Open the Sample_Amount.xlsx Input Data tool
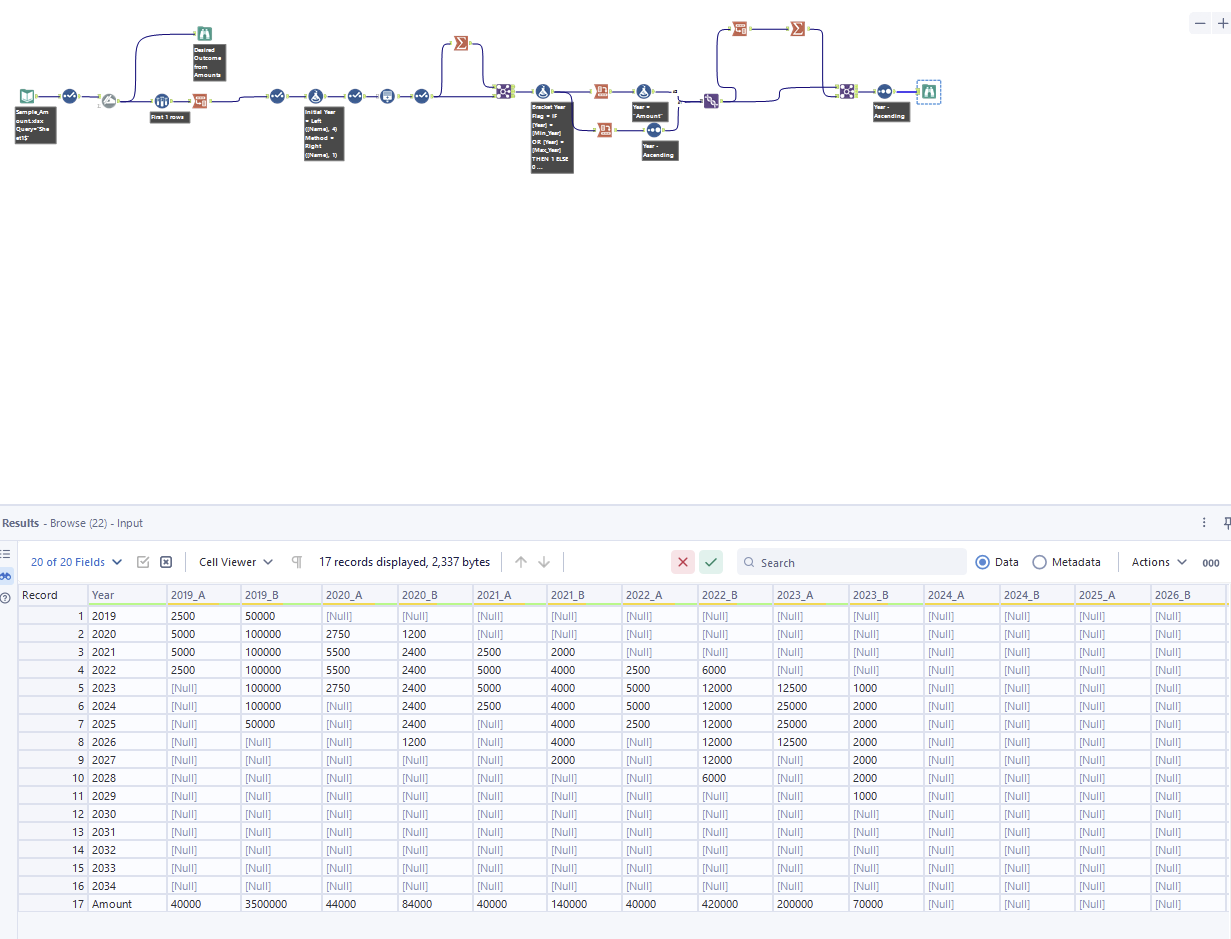 click(x=26, y=95)
